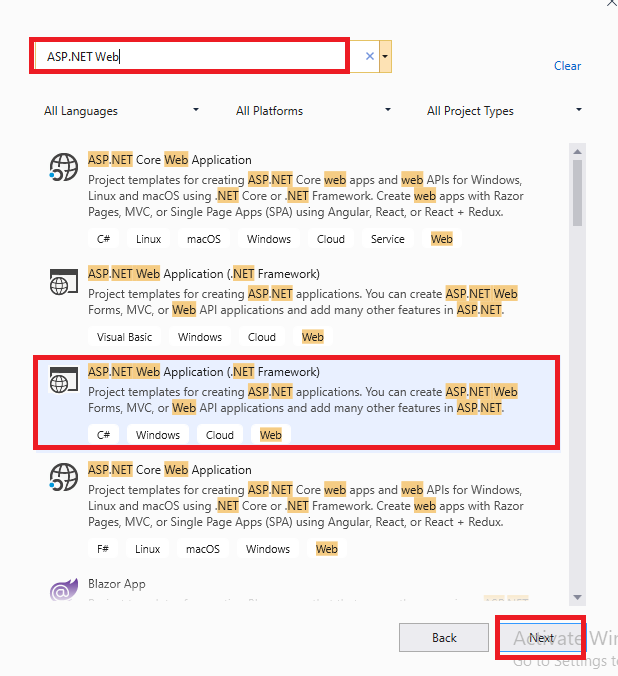Click scrollbar down arrow in template list
618x676 pixels.
coord(577,597)
